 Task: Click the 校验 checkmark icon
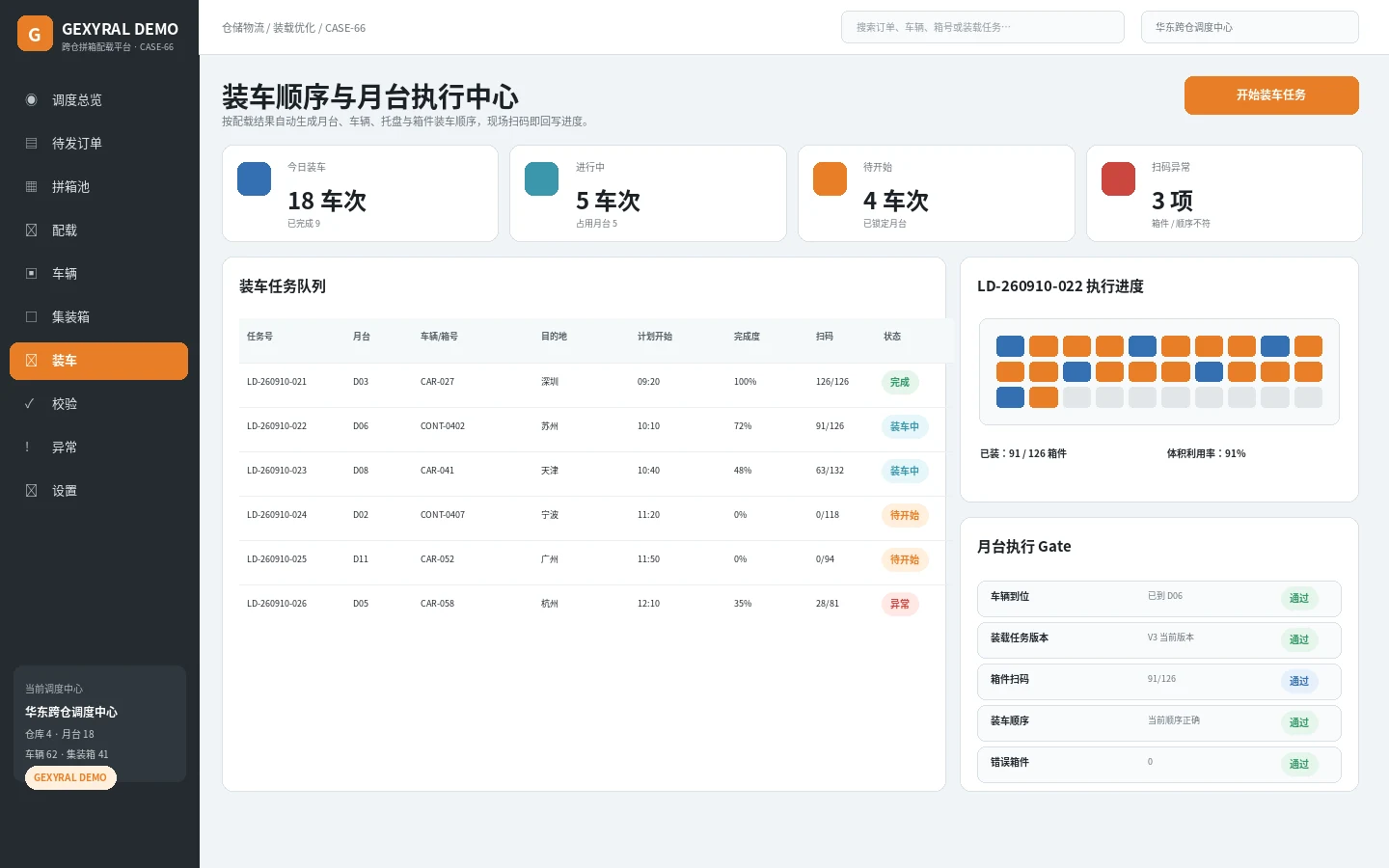(x=31, y=404)
